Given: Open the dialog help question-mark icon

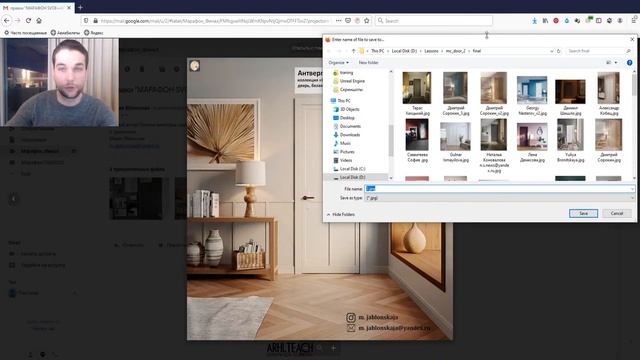Looking at the screenshot, I should point(629,62).
